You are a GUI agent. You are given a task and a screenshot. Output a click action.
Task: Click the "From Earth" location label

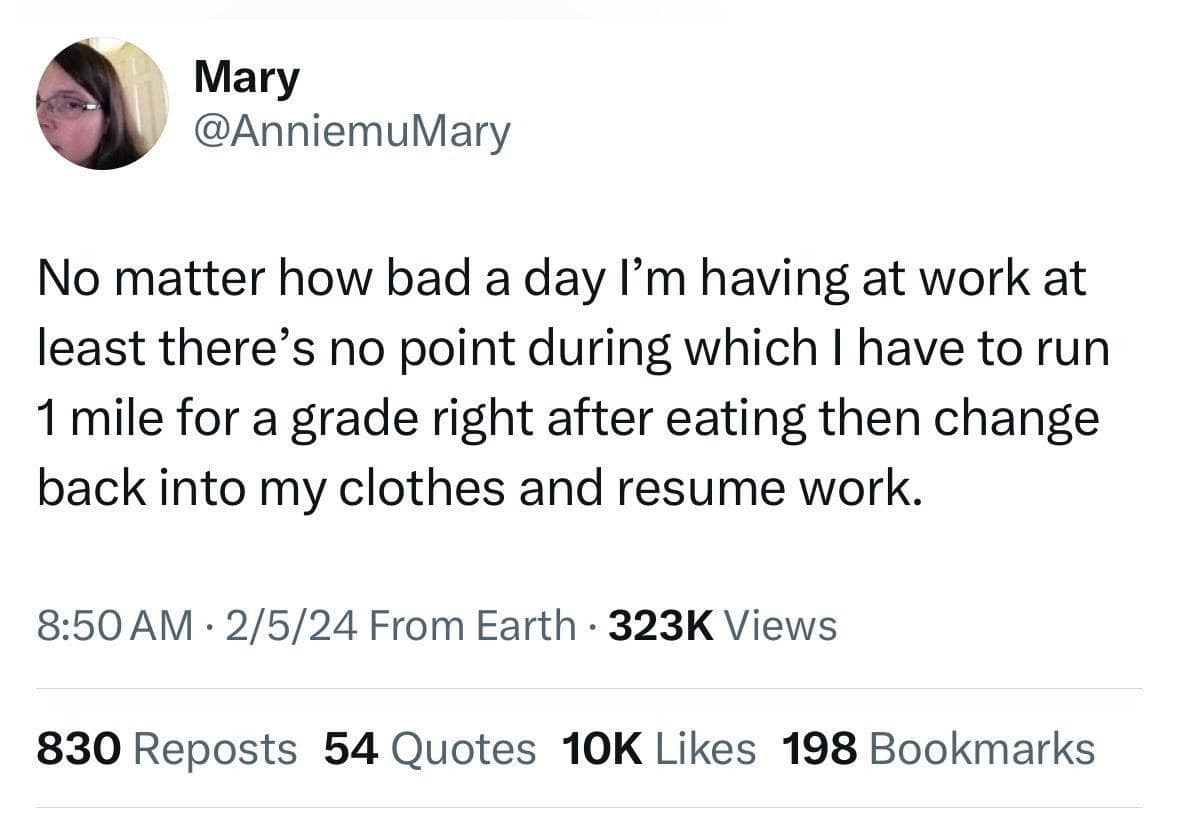472,626
